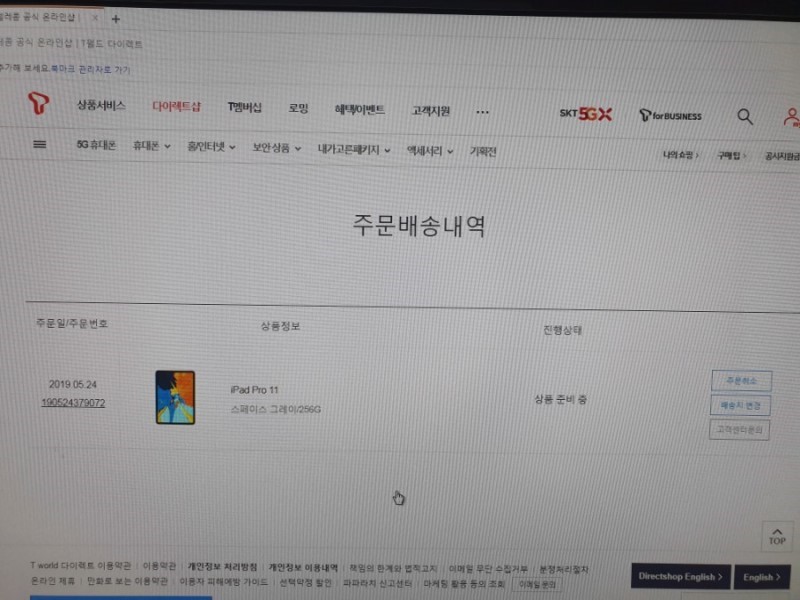
Task: Open 상품서비스 menu
Action: click(x=101, y=106)
